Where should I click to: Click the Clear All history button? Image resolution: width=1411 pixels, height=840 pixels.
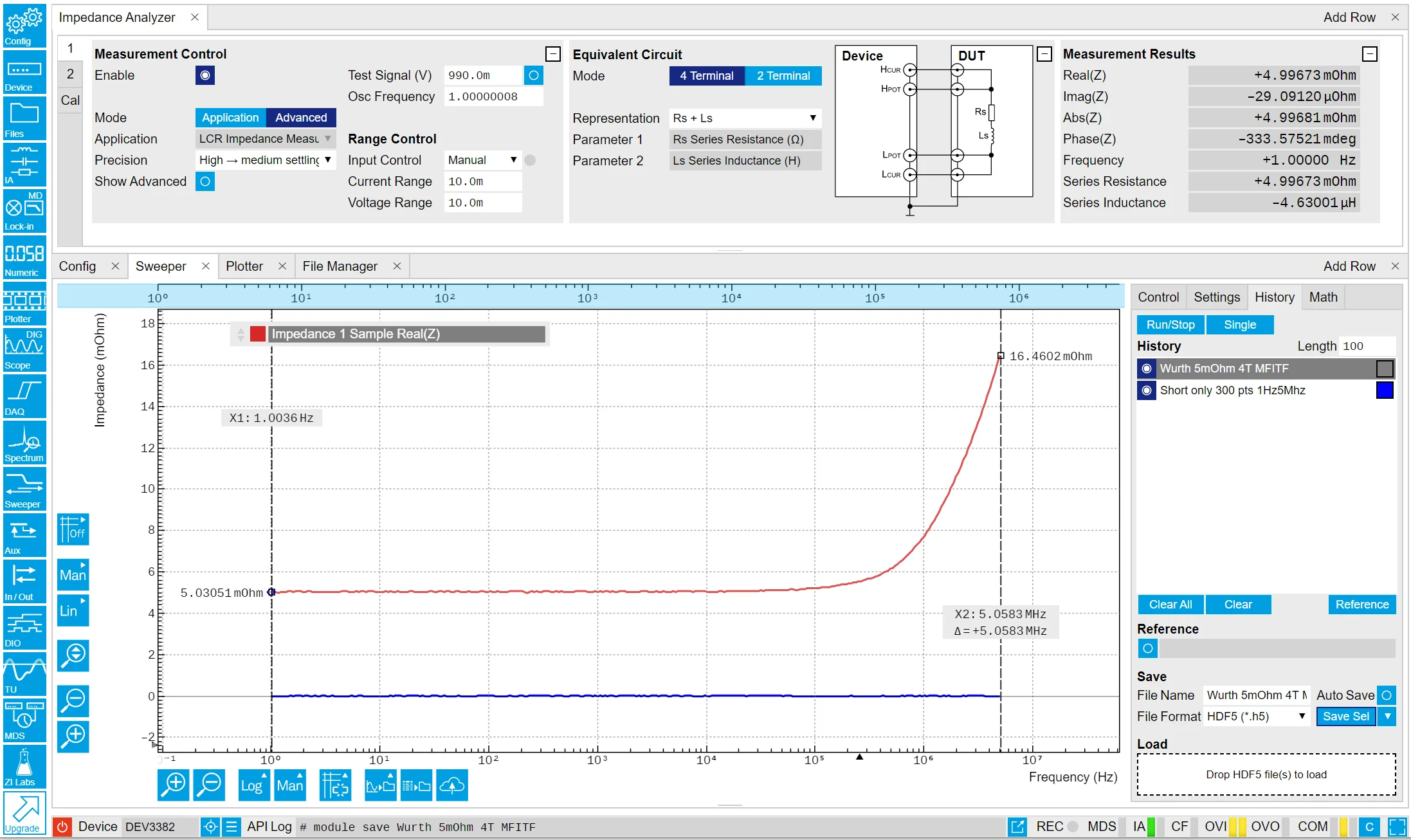pos(1170,605)
